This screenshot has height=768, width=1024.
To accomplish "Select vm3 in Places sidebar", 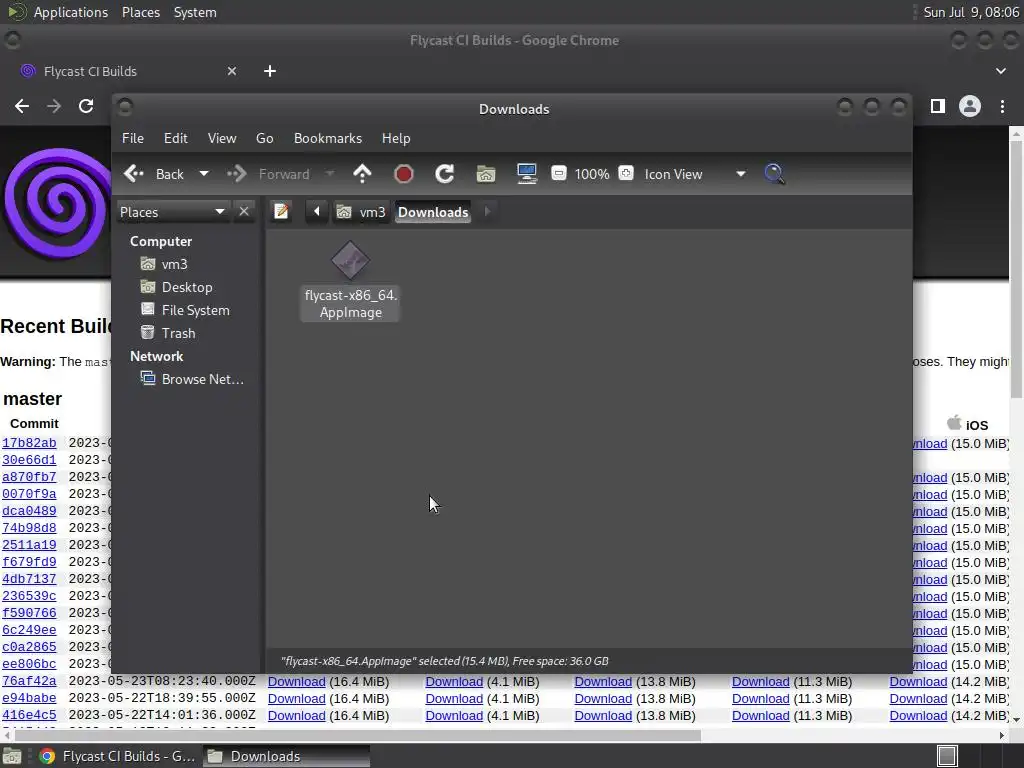I will point(164,264).
